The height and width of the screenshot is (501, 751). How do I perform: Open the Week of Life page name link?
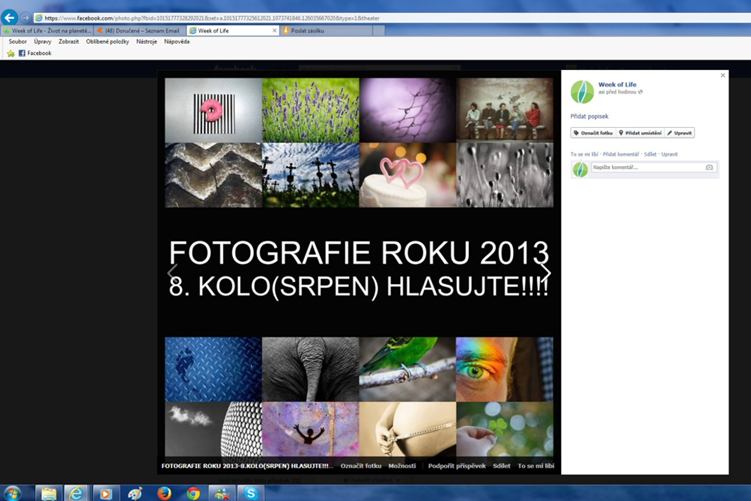click(x=617, y=84)
